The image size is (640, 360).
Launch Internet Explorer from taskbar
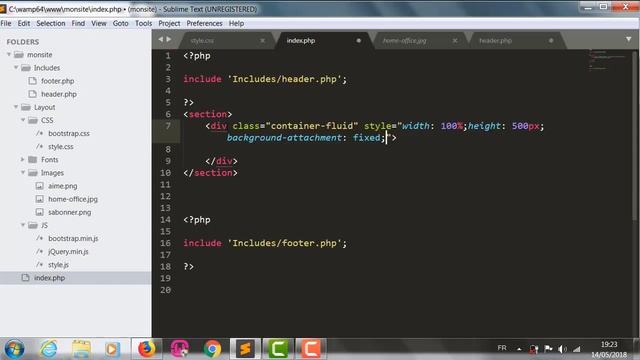[x=49, y=349]
